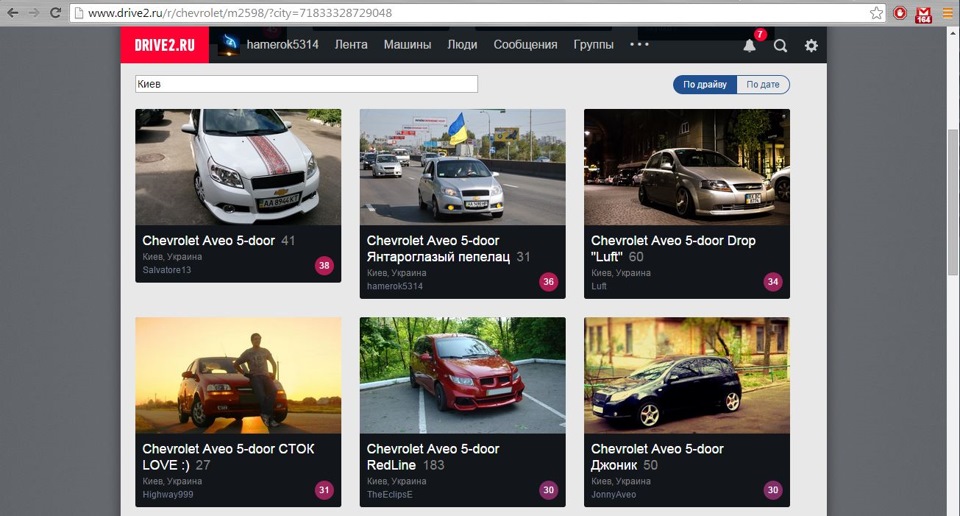Open Highway999 user profile
Image resolution: width=960 pixels, height=516 pixels.
[x=168, y=495]
